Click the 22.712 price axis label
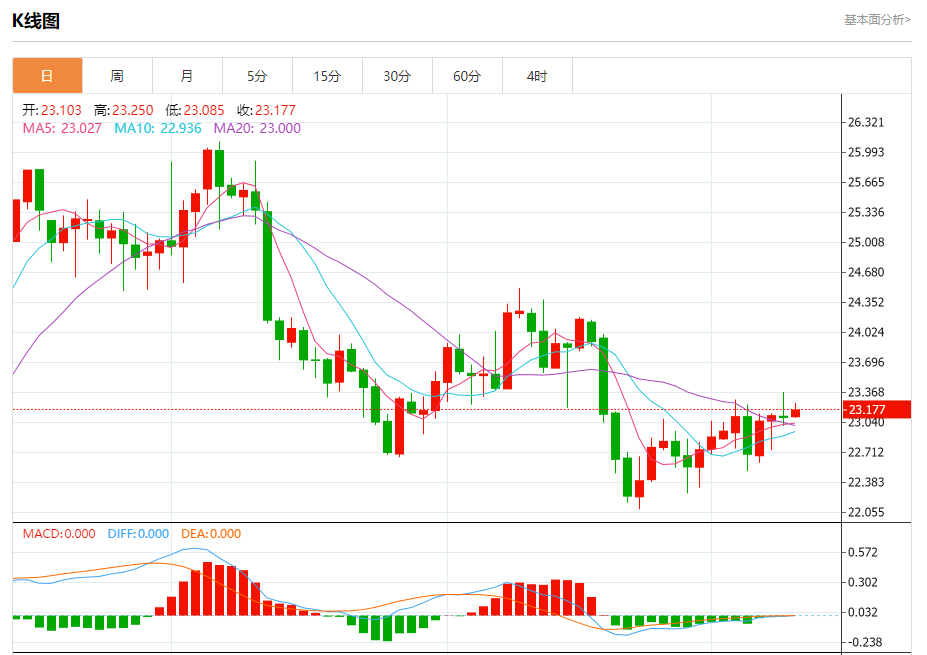The width and height of the screenshot is (927, 655). point(866,452)
